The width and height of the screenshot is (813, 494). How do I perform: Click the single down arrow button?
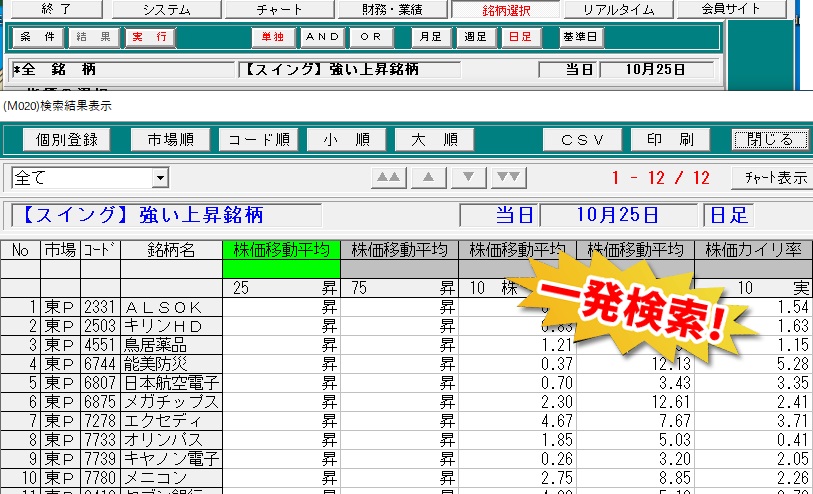pyautogui.click(x=468, y=177)
